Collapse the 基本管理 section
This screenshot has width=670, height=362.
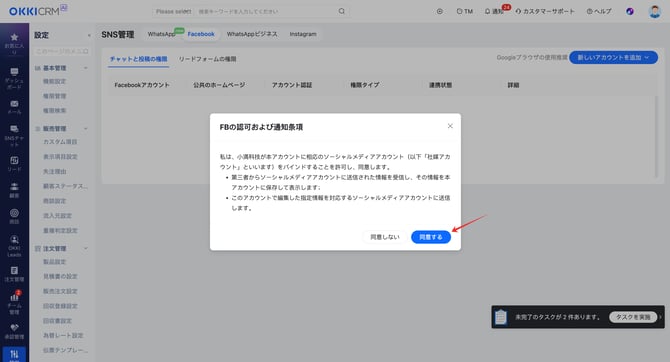pyautogui.click(x=86, y=68)
